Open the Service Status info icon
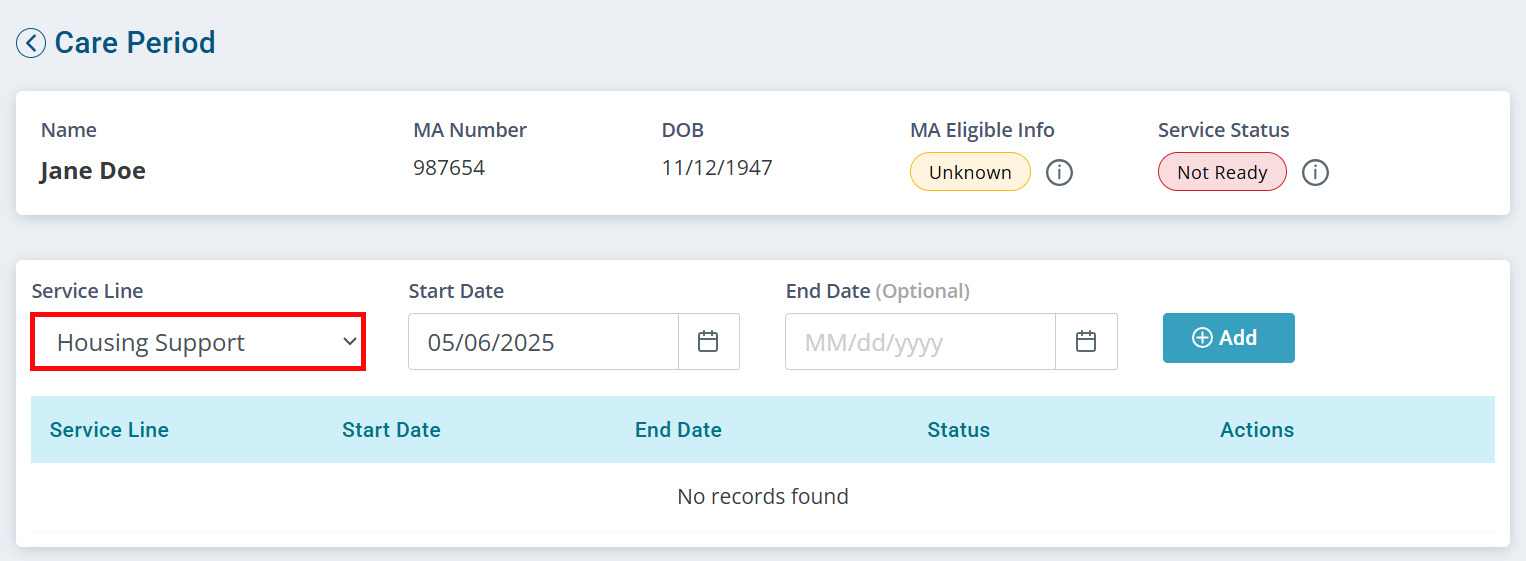1526x561 pixels. tap(1315, 173)
